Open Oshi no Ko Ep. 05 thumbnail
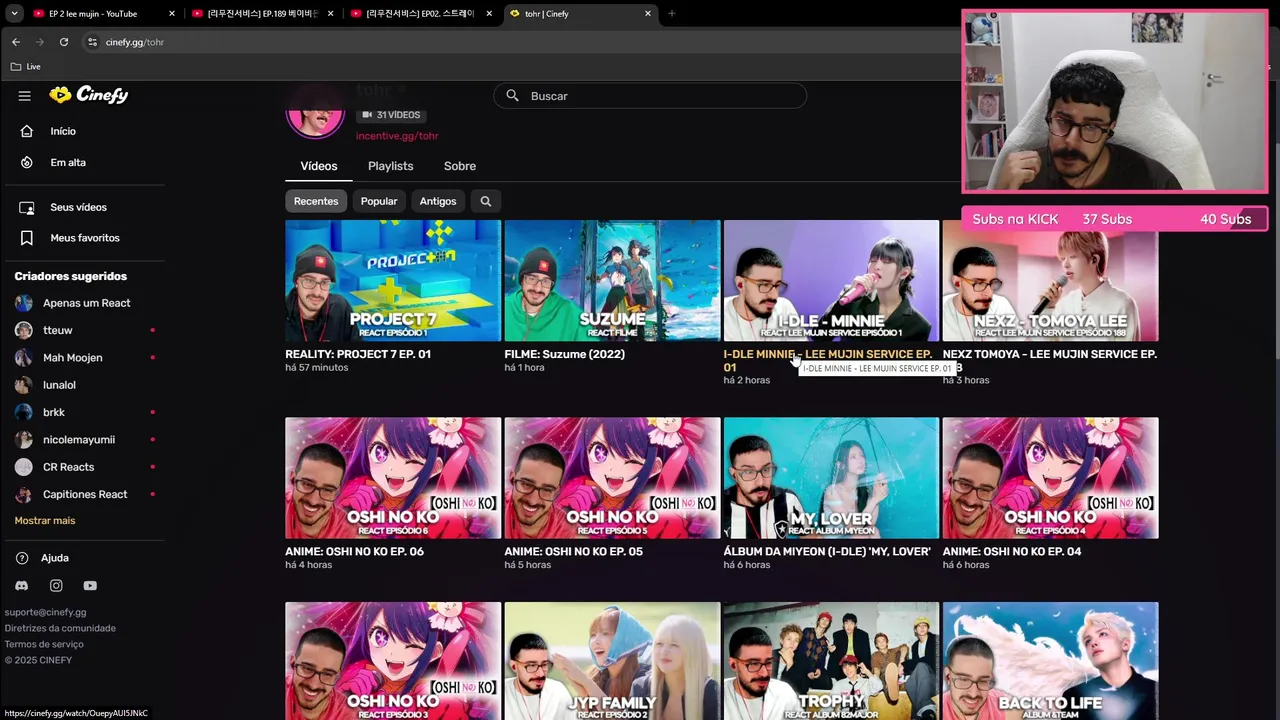Viewport: 1280px width, 720px height. pos(612,478)
